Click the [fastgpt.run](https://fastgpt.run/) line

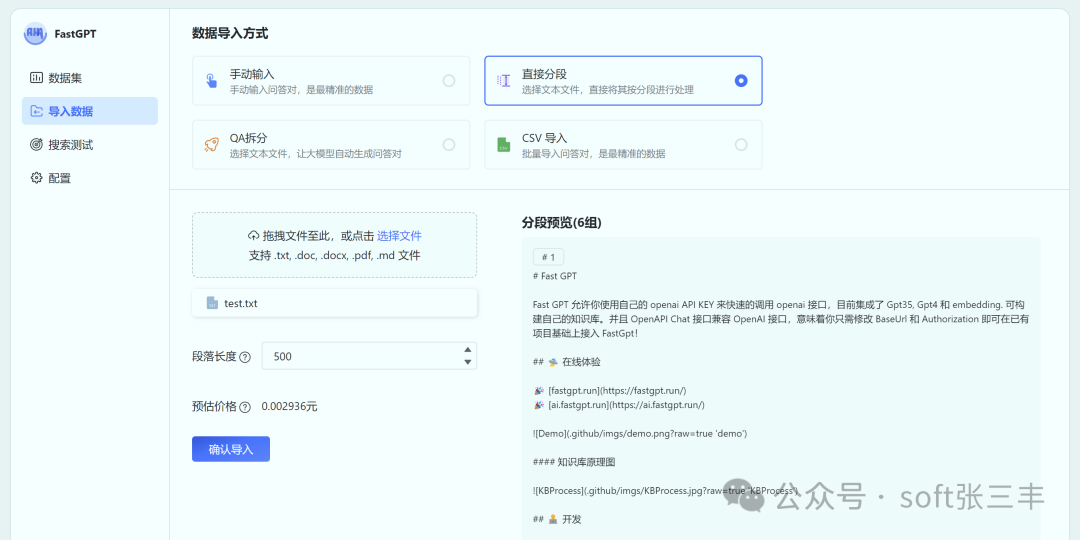click(610, 391)
